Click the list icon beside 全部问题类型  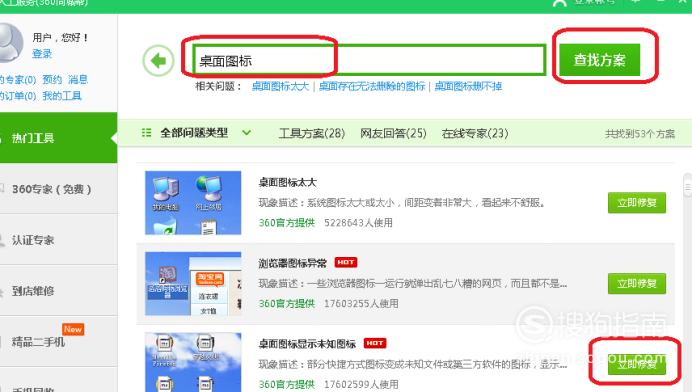tap(147, 132)
